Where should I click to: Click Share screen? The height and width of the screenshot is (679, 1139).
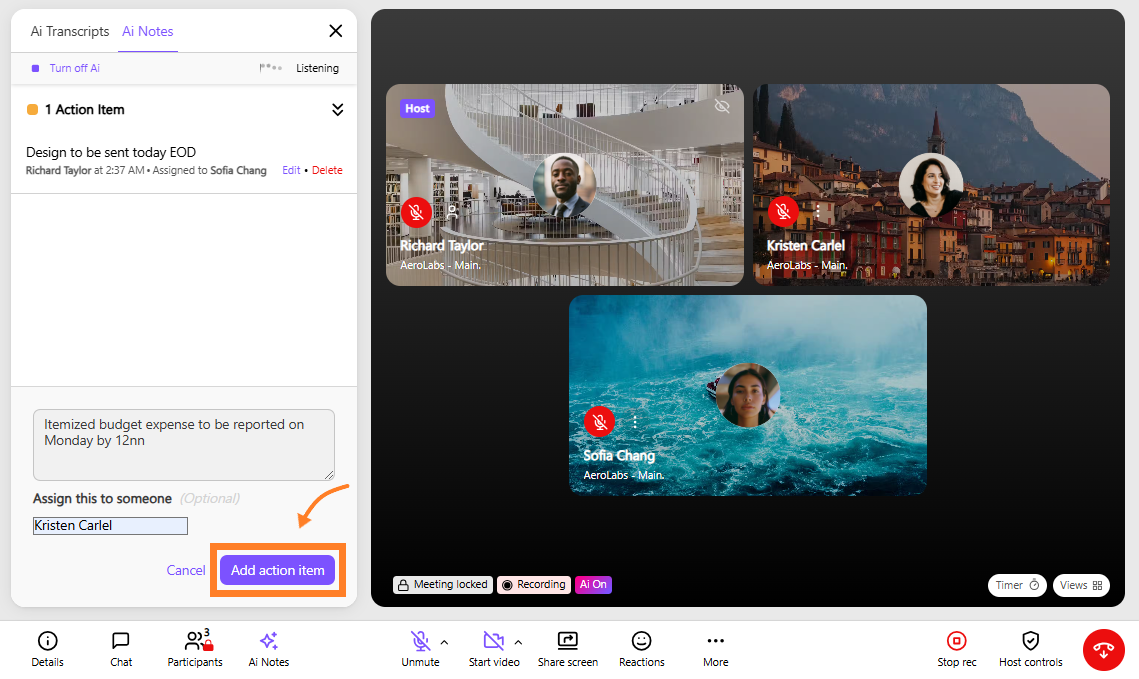tap(567, 648)
